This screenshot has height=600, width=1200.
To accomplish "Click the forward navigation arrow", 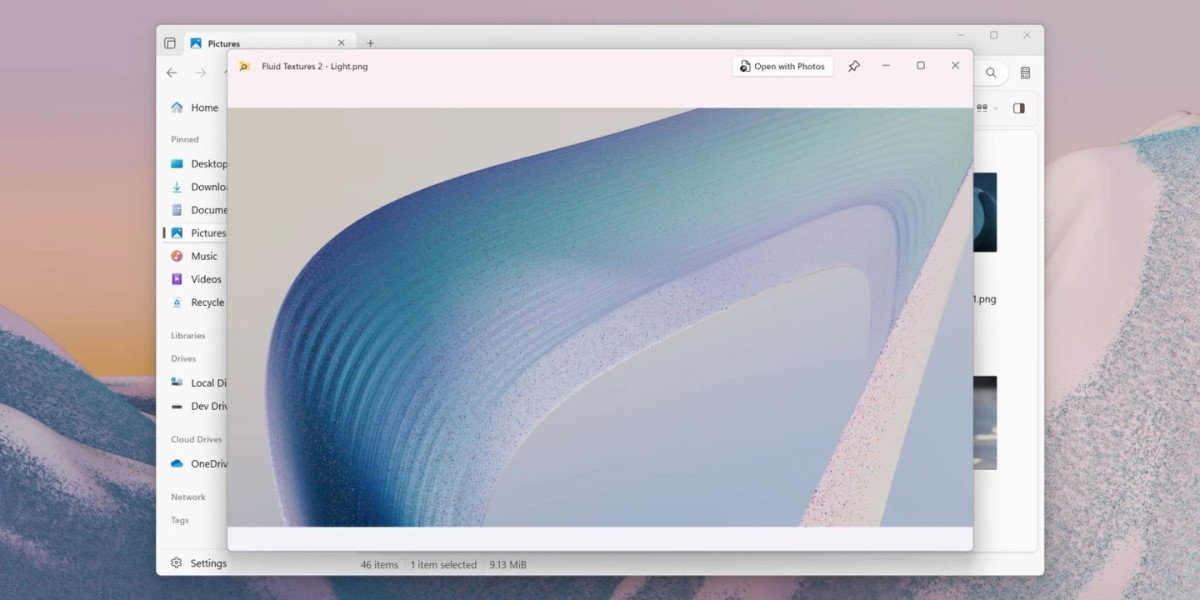I will click(x=201, y=73).
